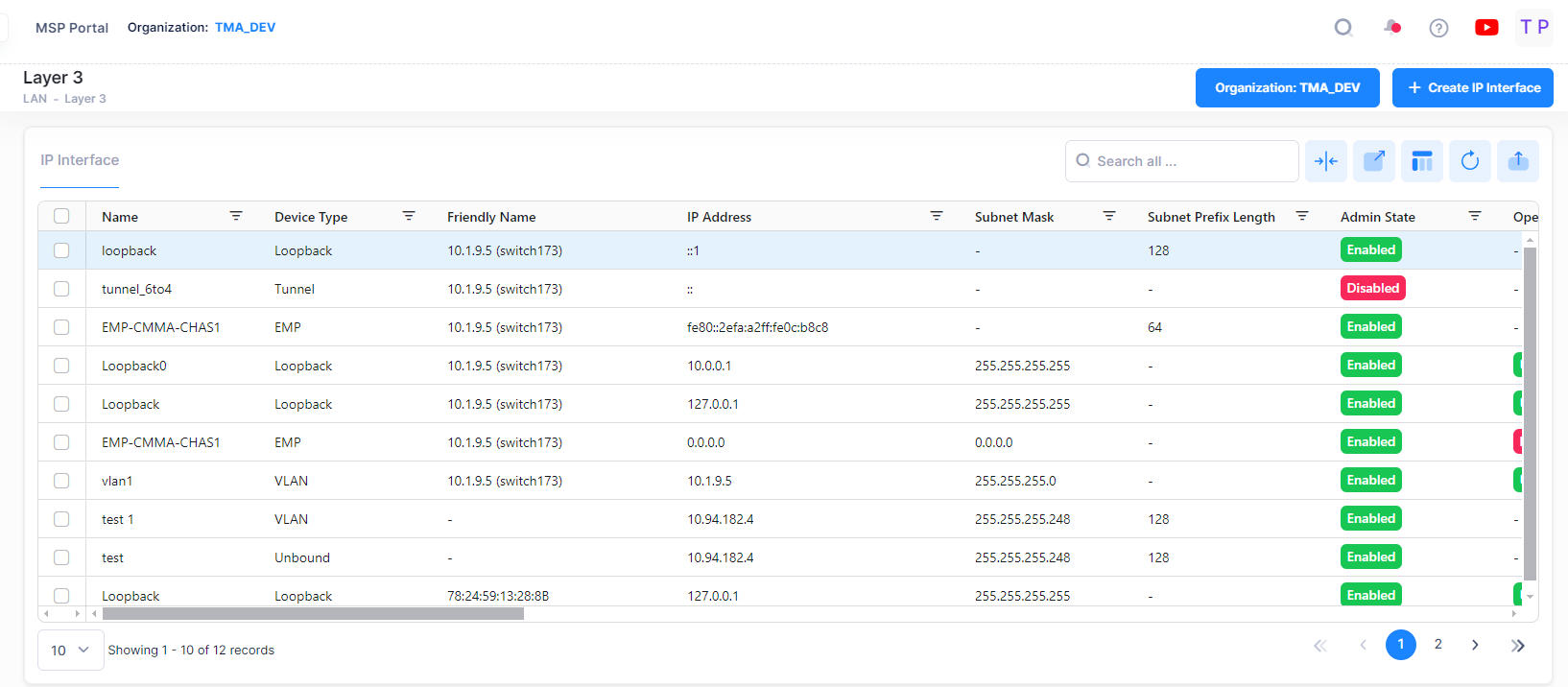Open the notifications bell icon
Screen dimensions: 1568x687
click(x=1391, y=28)
